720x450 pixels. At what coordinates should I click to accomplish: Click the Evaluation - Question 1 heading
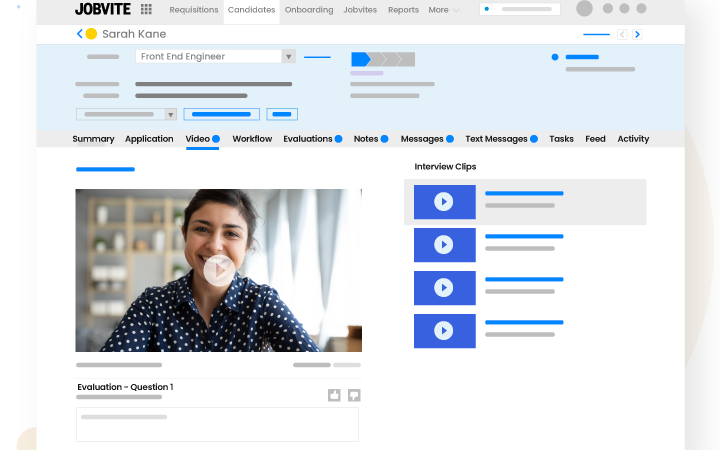(x=125, y=387)
